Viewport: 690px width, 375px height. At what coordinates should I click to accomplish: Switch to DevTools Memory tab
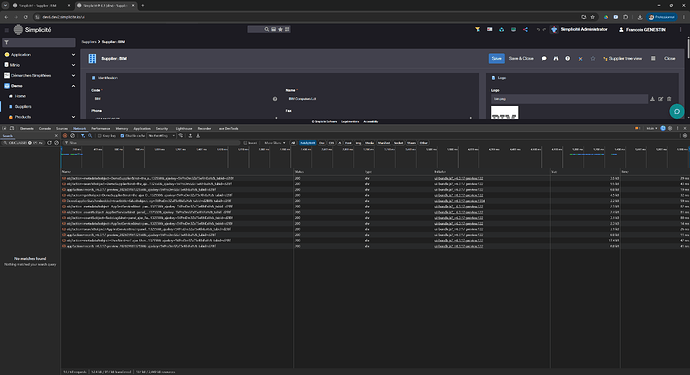tap(122, 129)
